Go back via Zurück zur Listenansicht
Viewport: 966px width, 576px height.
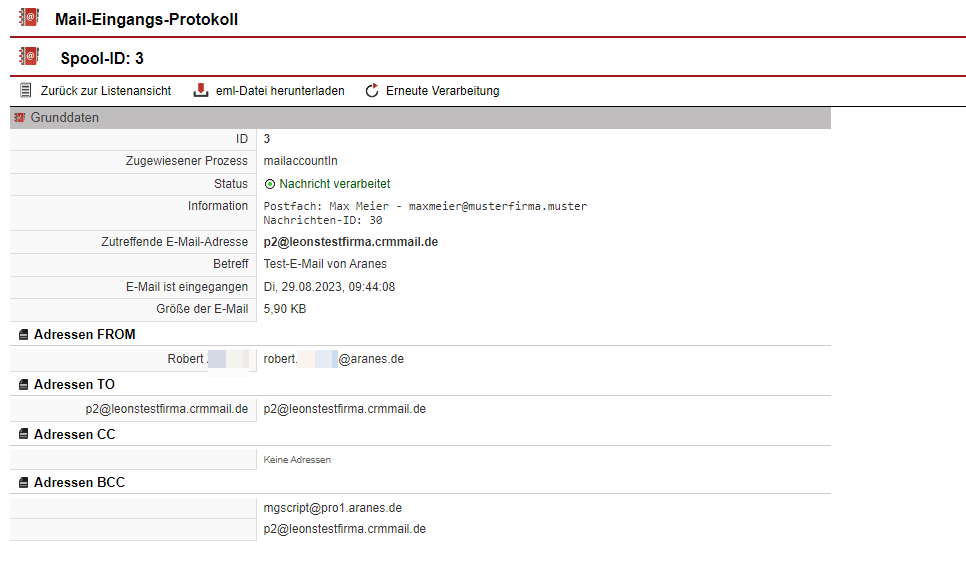[x=106, y=91]
